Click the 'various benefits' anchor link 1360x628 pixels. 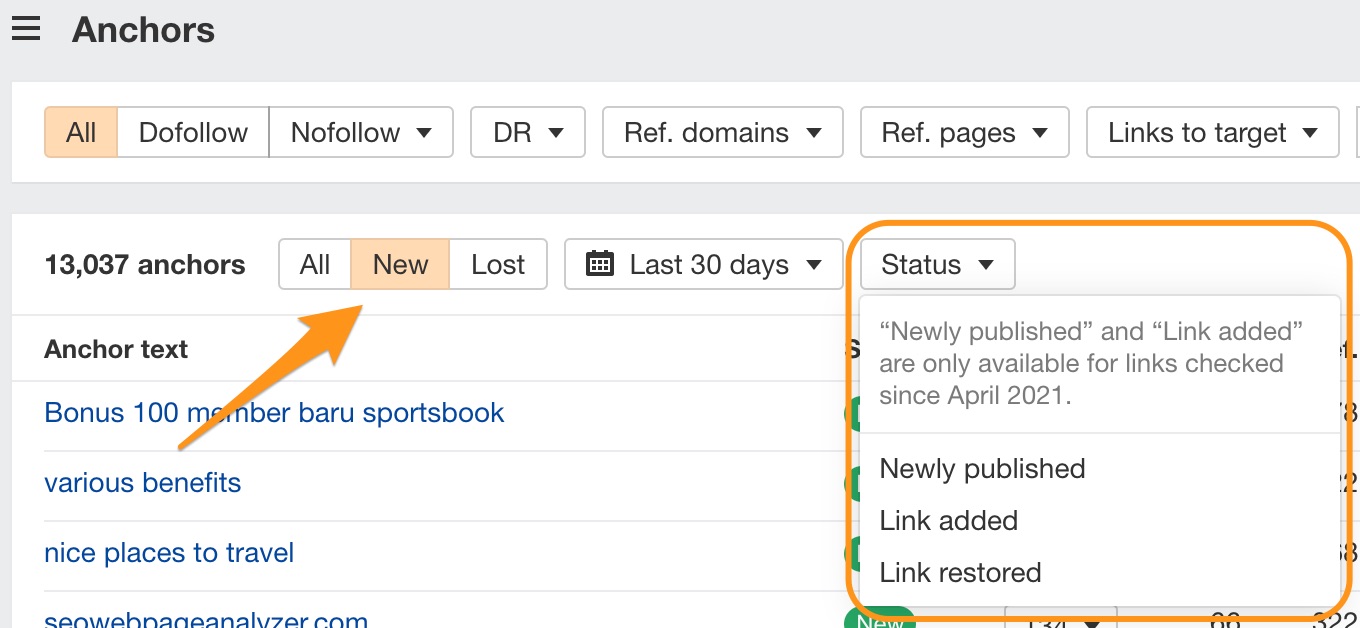(x=143, y=482)
